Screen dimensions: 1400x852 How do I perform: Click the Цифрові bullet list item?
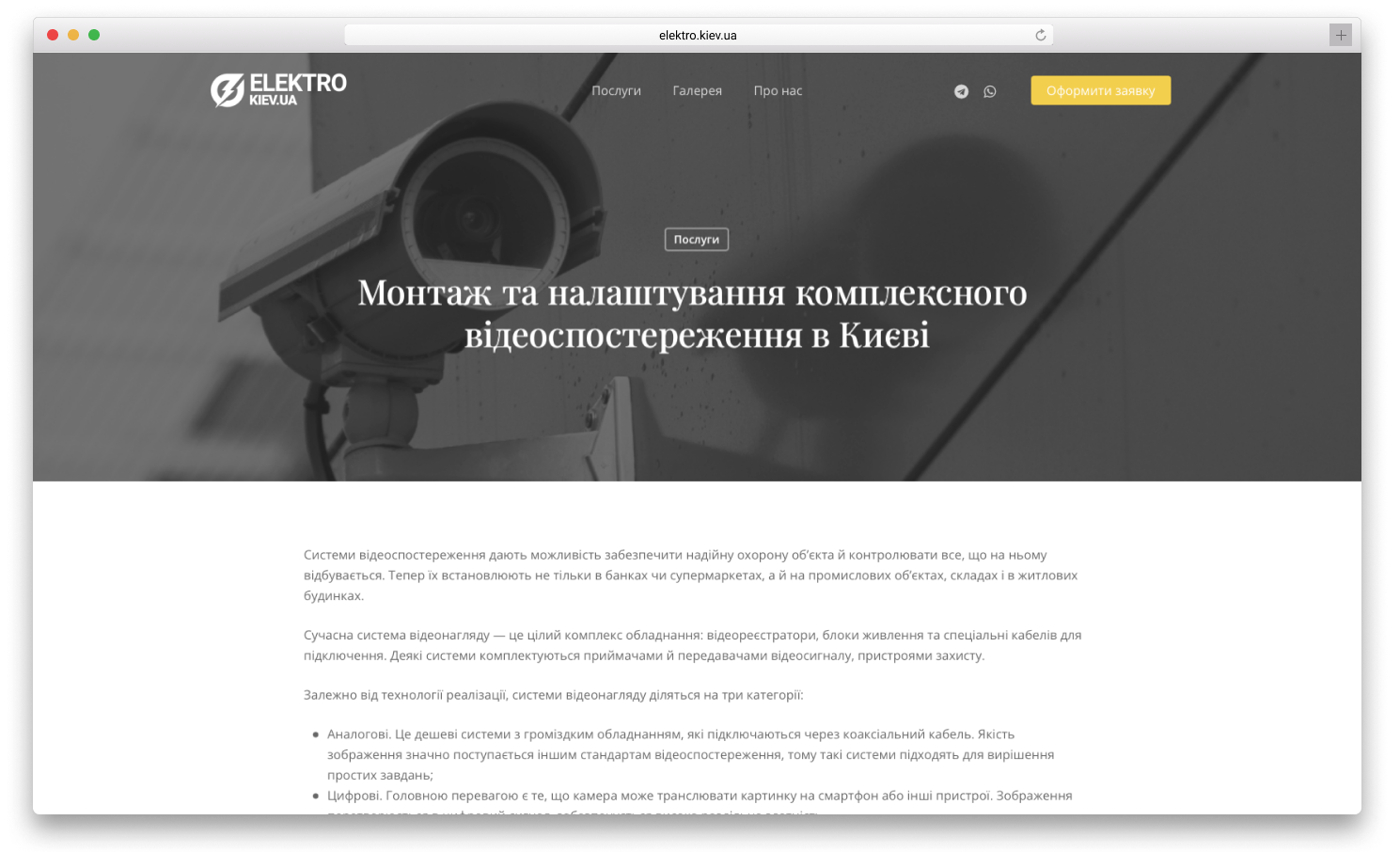point(699,796)
